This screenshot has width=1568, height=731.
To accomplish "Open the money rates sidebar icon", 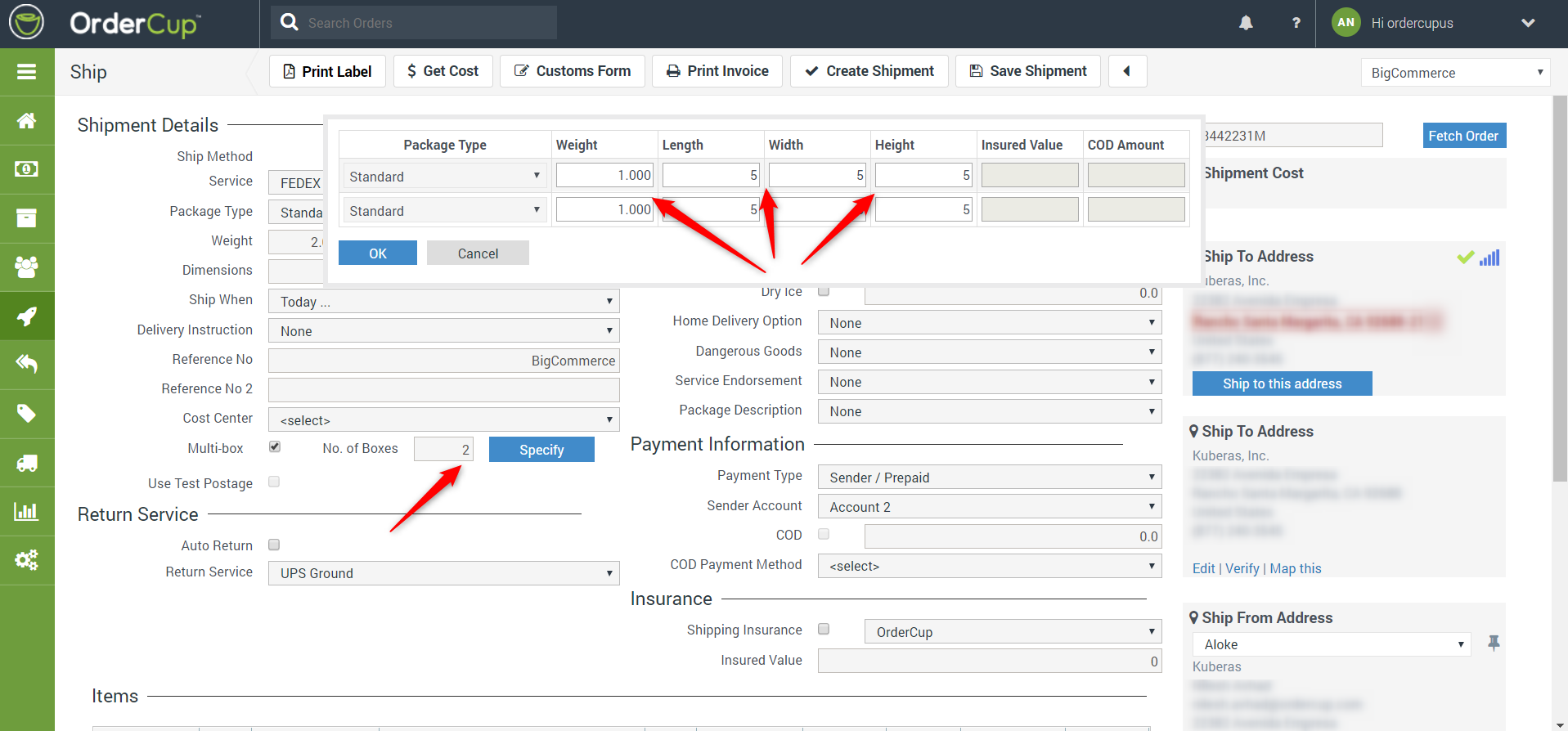I will click(x=27, y=169).
